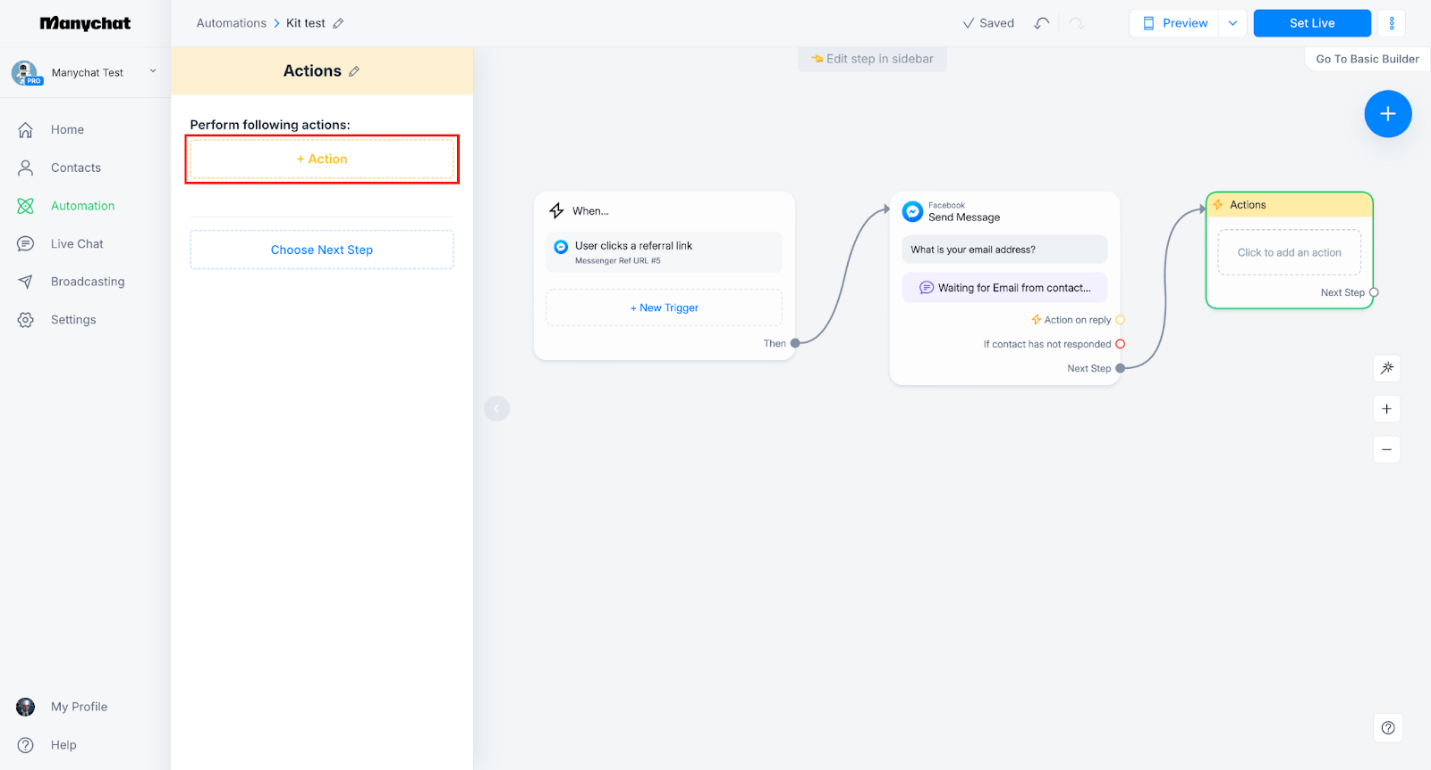This screenshot has width=1431, height=770.
Task: Open the three-dot menu beside Set Live
Action: coord(1392,22)
